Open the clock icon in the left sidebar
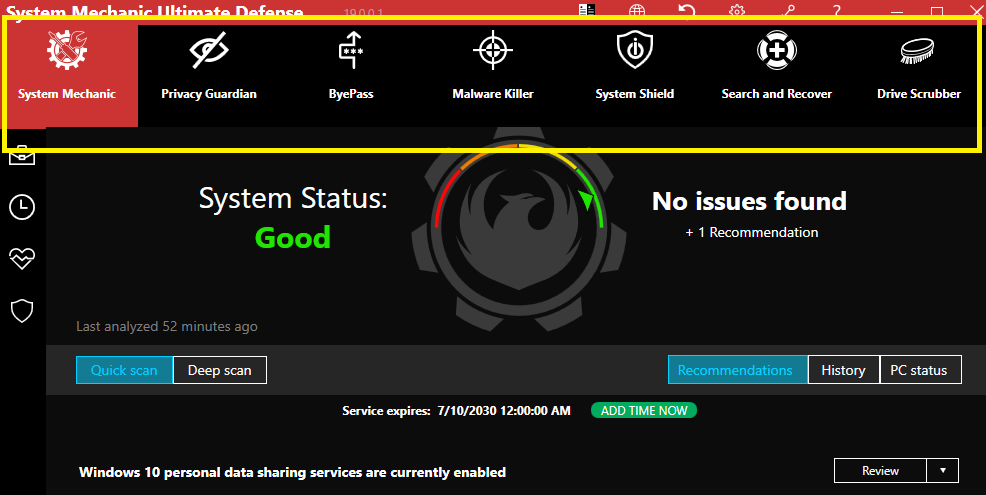 (22, 208)
